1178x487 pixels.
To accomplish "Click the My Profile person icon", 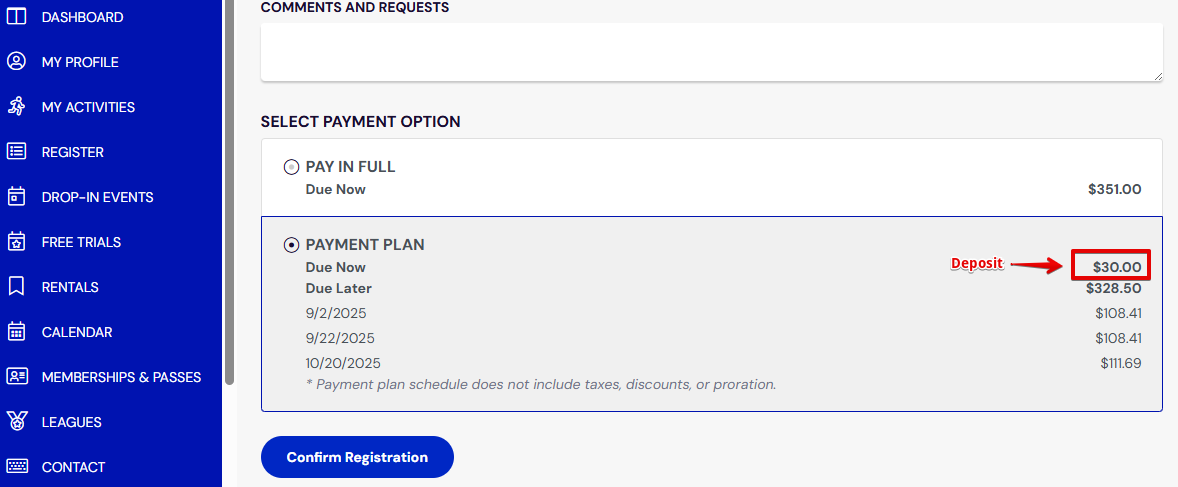I will click(x=17, y=62).
